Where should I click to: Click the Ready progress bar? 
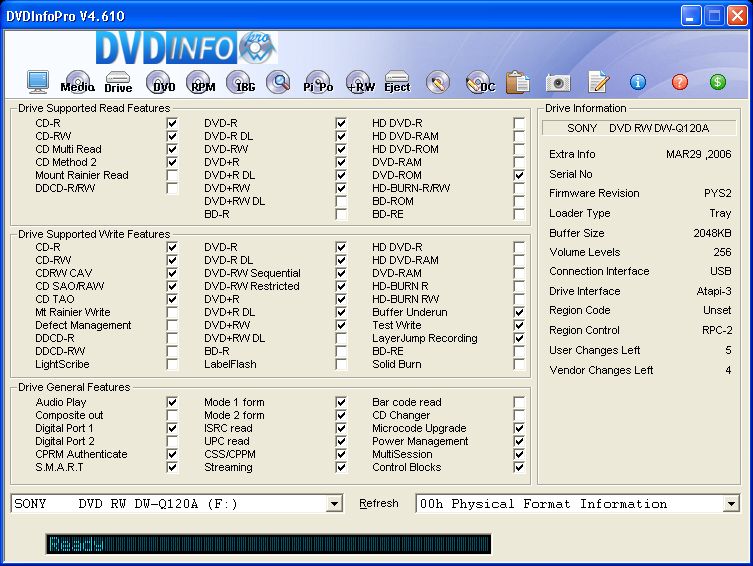tap(268, 544)
